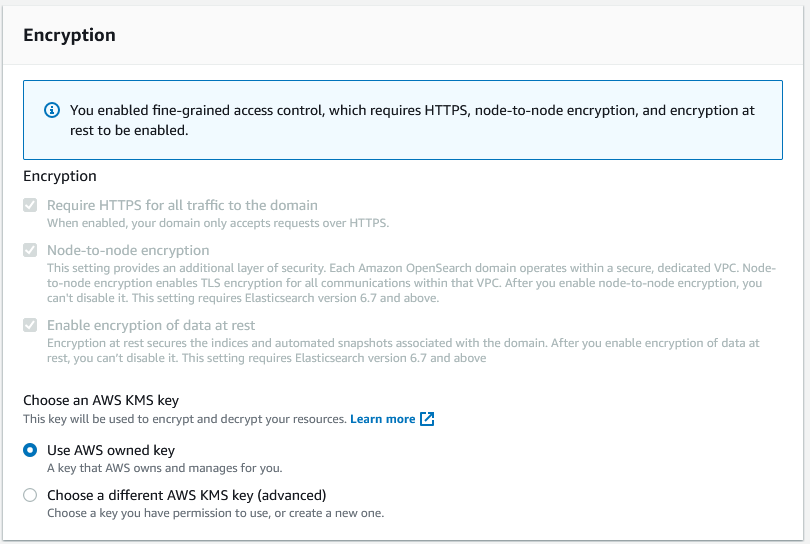Open the Learn more link
Viewport: 810px width, 544px height.
point(382,419)
